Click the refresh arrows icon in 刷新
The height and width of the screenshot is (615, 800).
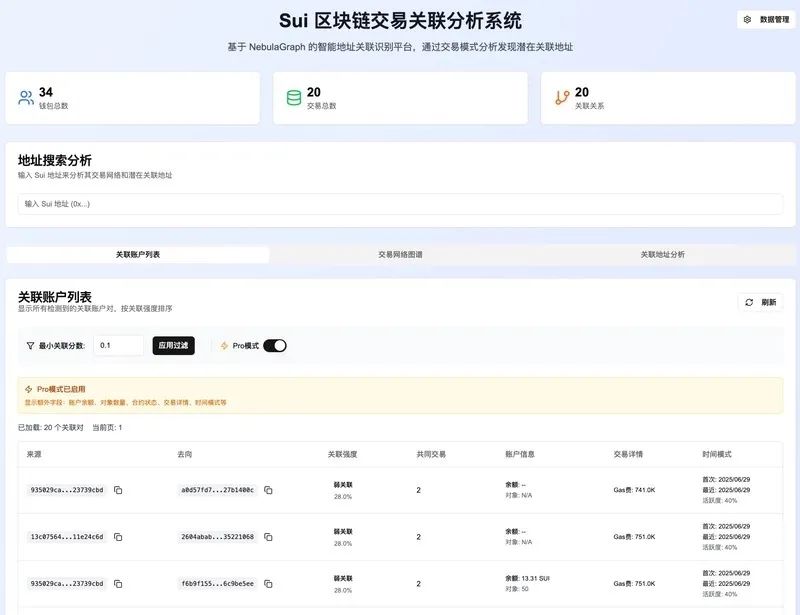[x=749, y=302]
